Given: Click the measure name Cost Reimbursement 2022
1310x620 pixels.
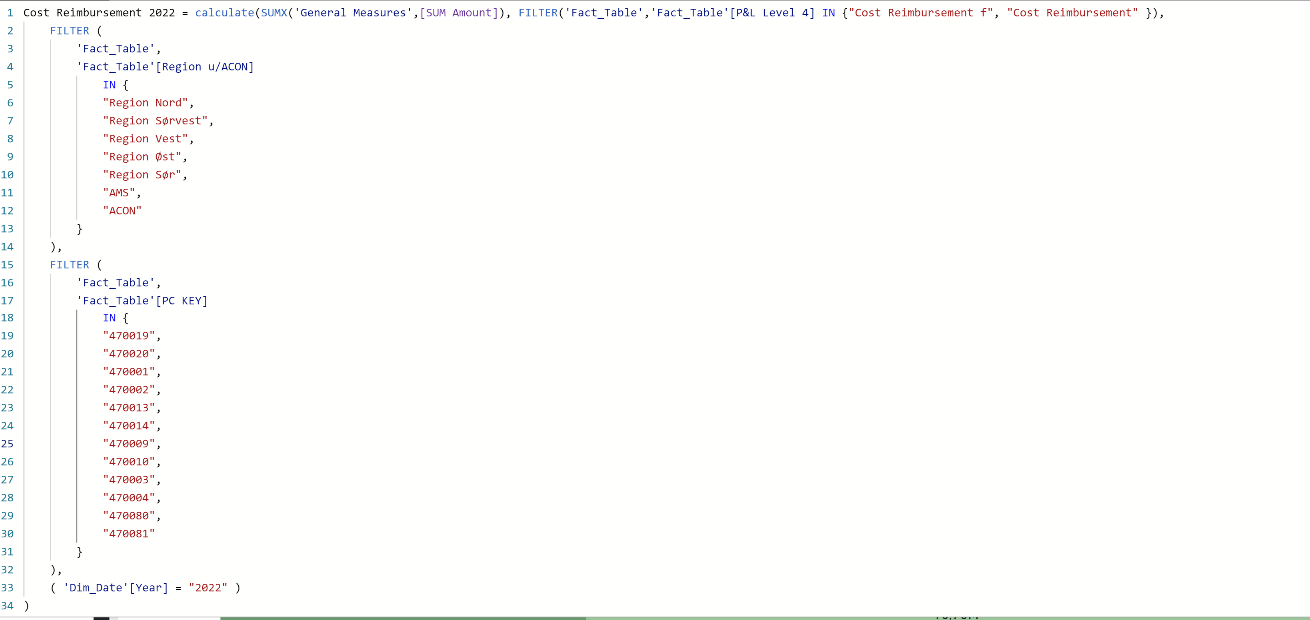Looking at the screenshot, I should point(97,12).
